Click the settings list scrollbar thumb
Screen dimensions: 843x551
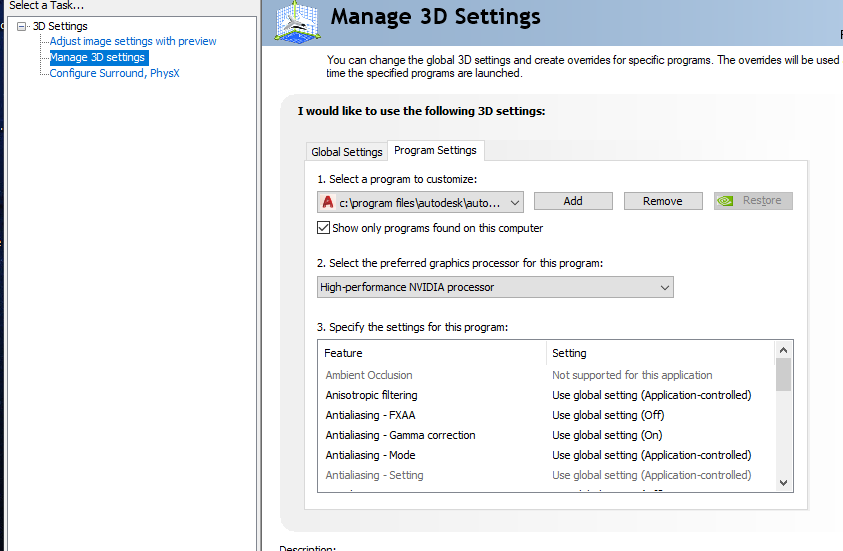783,375
